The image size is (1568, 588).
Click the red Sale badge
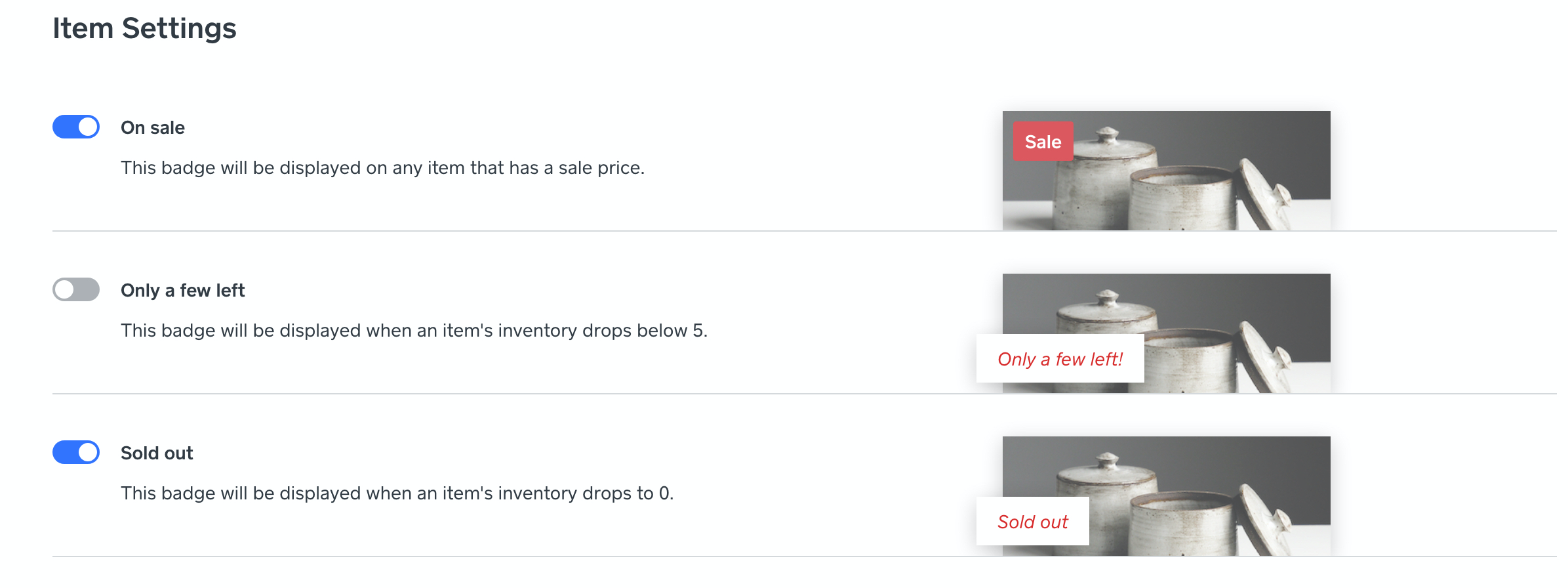1043,142
